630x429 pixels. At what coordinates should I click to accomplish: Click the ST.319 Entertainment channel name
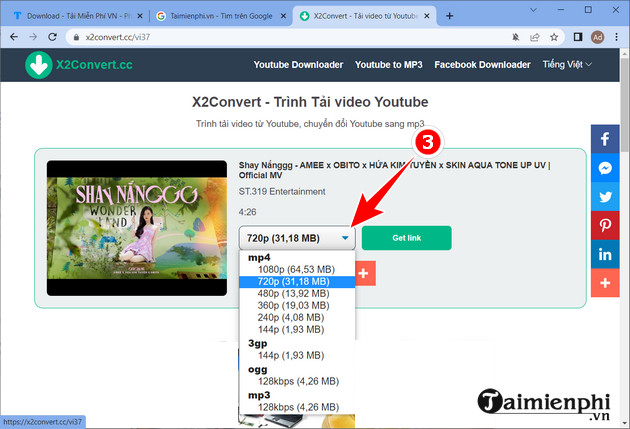(x=282, y=192)
